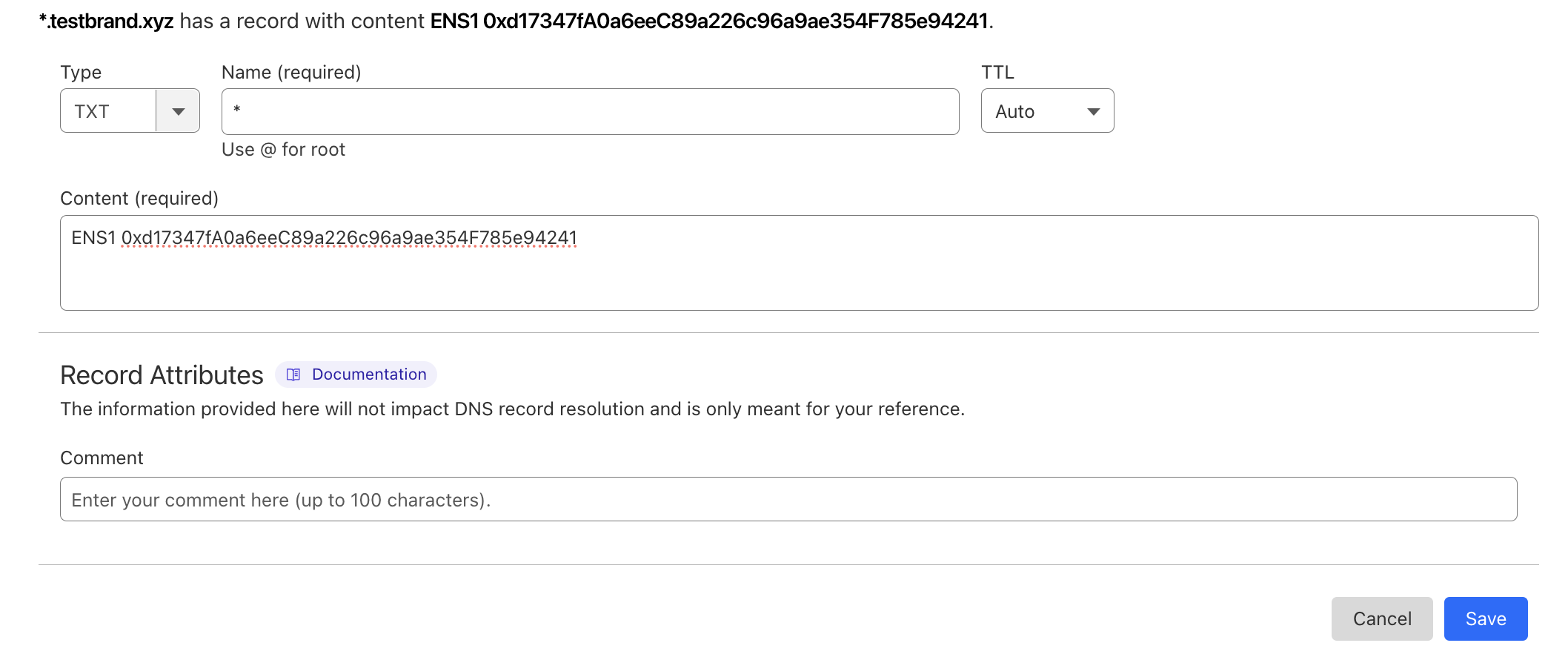Click the 'Use @ for root' hint
The image size is (1568, 660).
283,150
